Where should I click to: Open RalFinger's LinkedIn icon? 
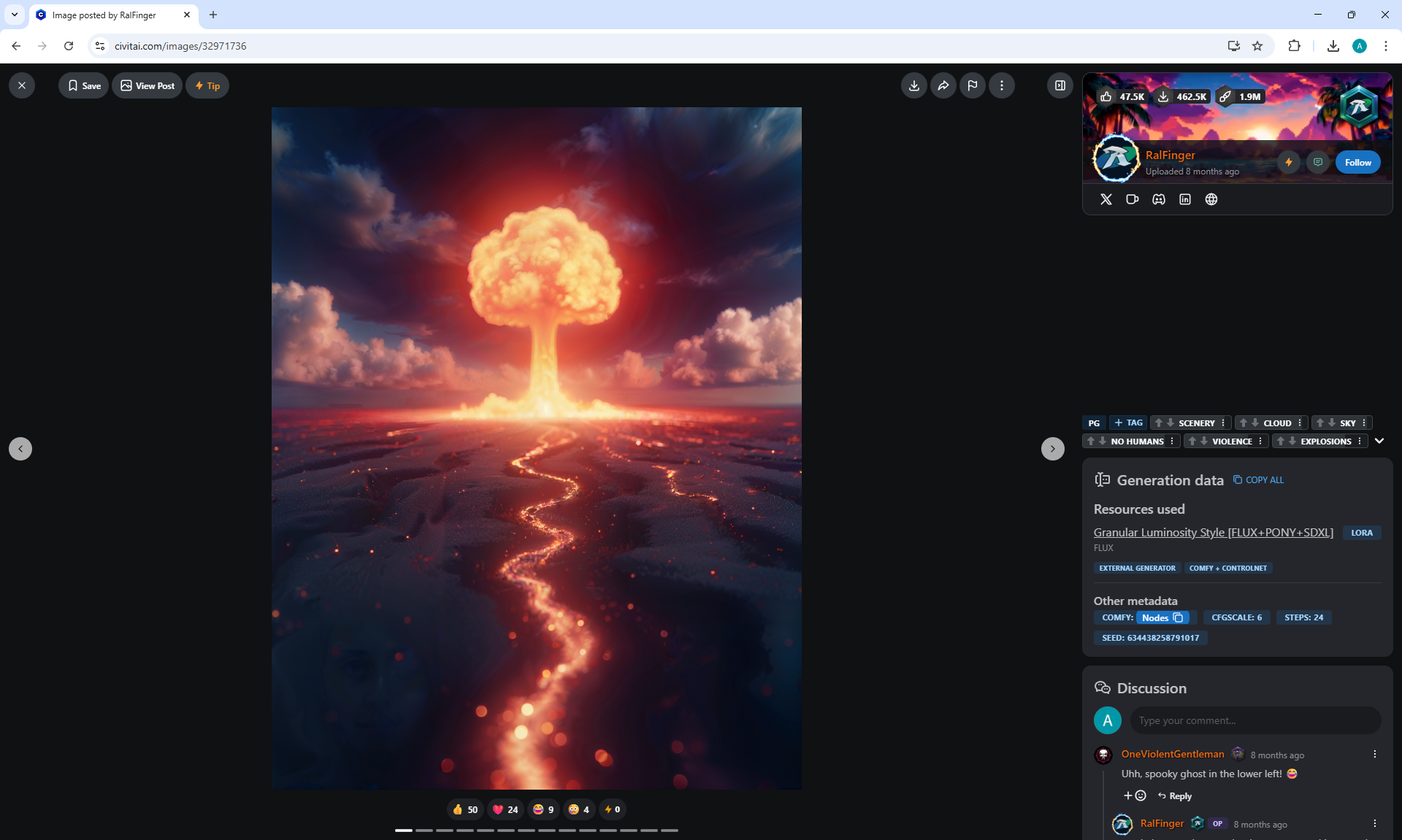coord(1184,199)
